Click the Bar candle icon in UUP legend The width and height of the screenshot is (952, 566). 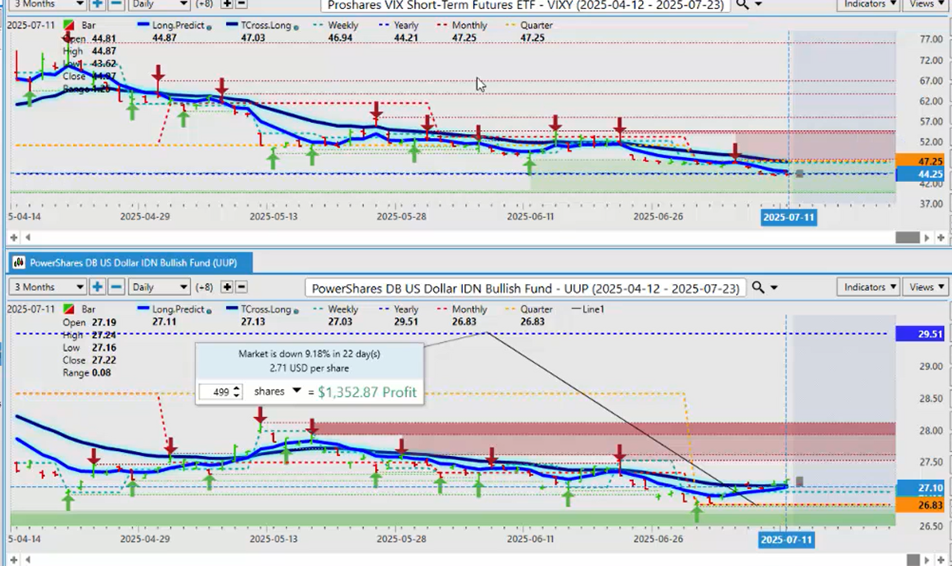pyautogui.click(x=68, y=310)
